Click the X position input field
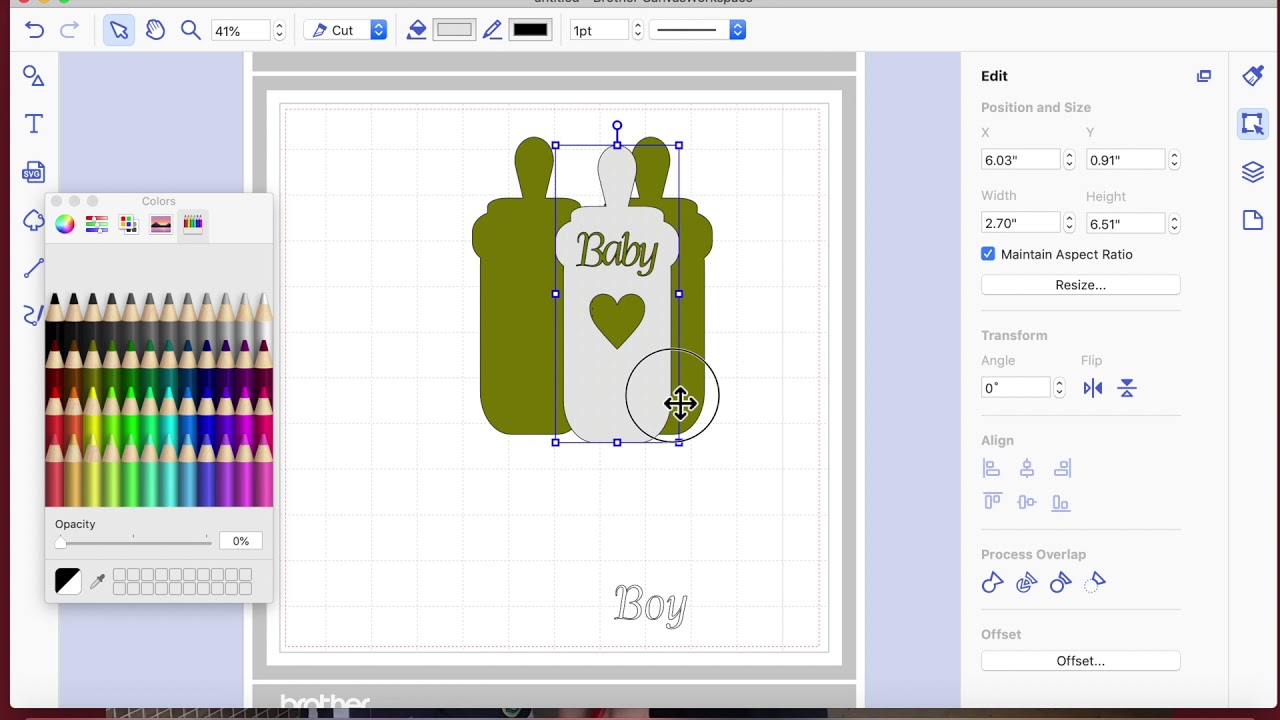Screen dimensions: 1280x720 (x=1020, y=160)
